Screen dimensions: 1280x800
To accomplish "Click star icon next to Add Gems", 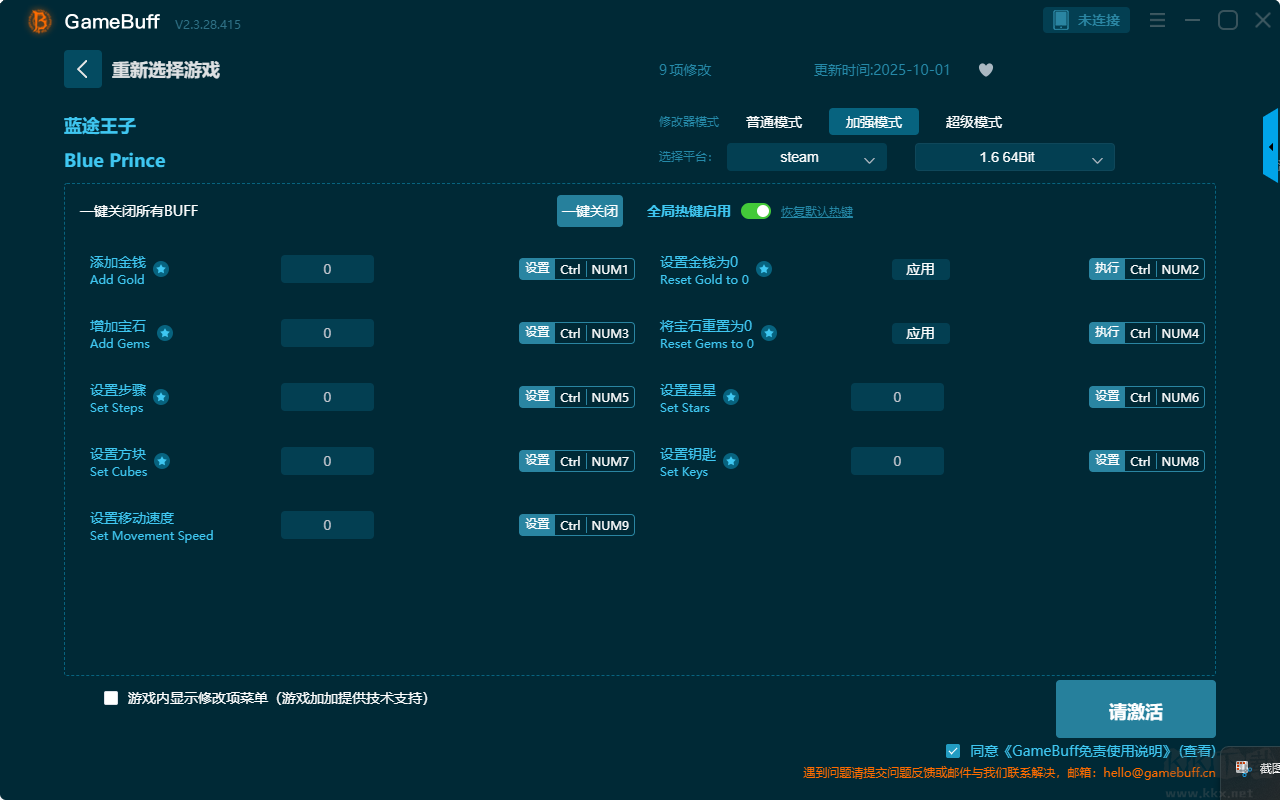I will (x=165, y=333).
